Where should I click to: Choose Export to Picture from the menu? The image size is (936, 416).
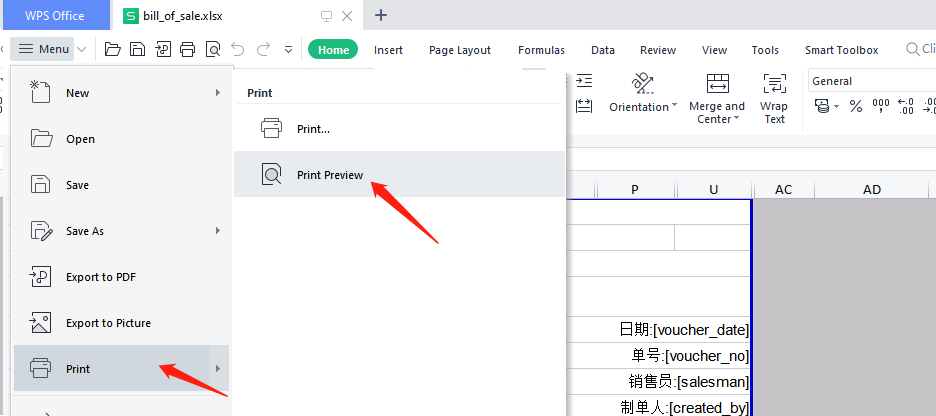pyautogui.click(x=108, y=323)
